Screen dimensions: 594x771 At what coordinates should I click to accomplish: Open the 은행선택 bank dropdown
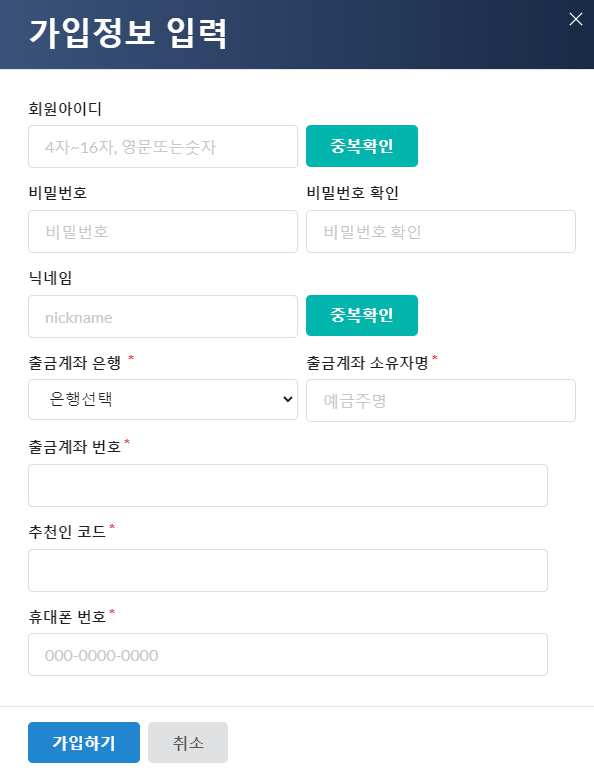[163, 399]
